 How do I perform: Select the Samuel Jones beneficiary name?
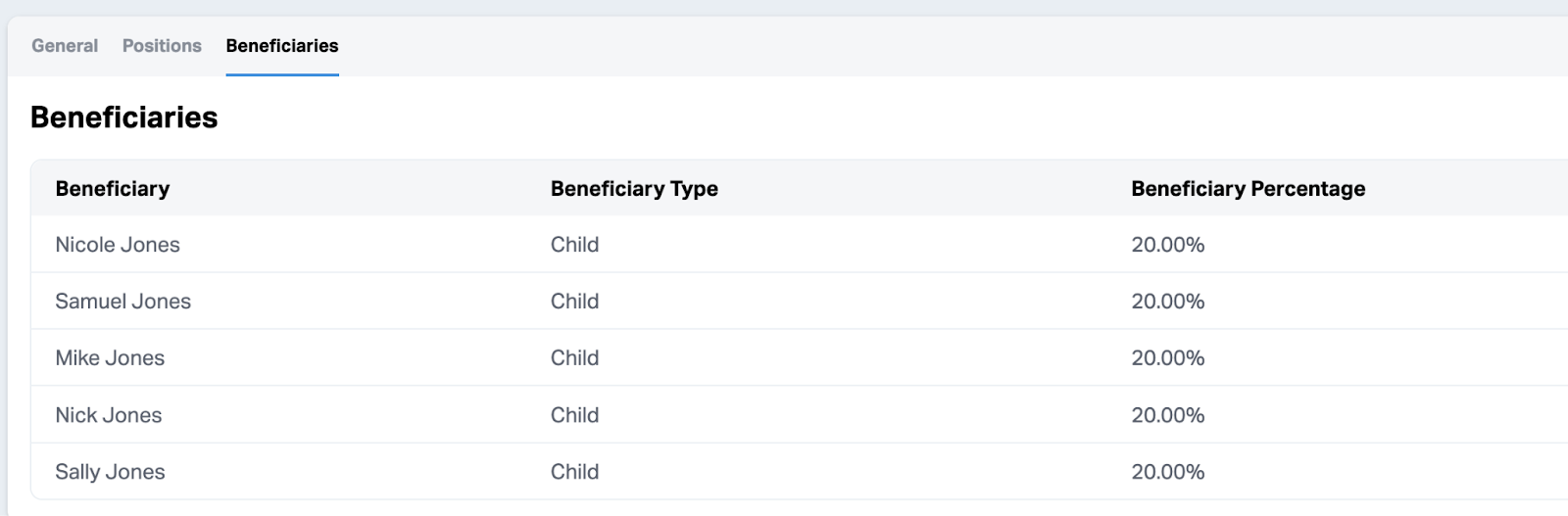[x=123, y=302]
